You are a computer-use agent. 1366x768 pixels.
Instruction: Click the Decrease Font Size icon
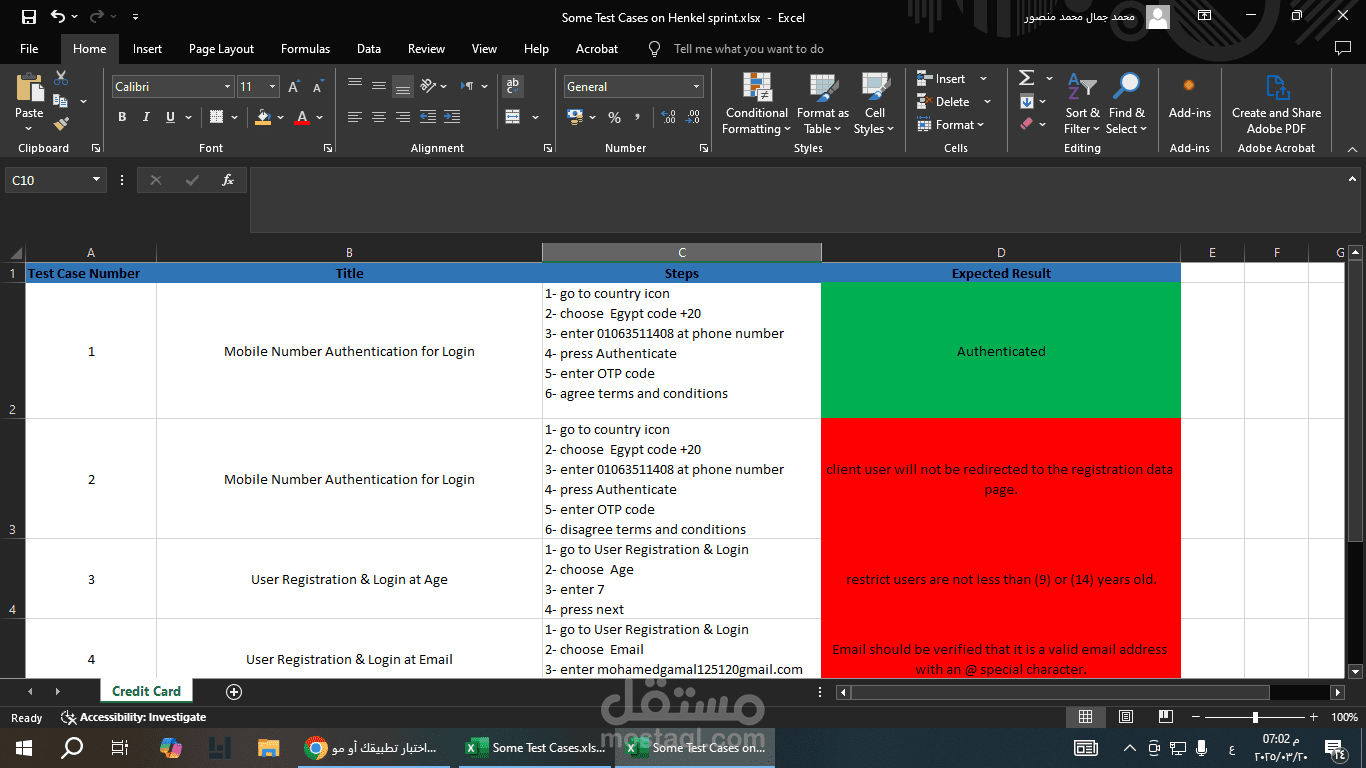pyautogui.click(x=318, y=87)
